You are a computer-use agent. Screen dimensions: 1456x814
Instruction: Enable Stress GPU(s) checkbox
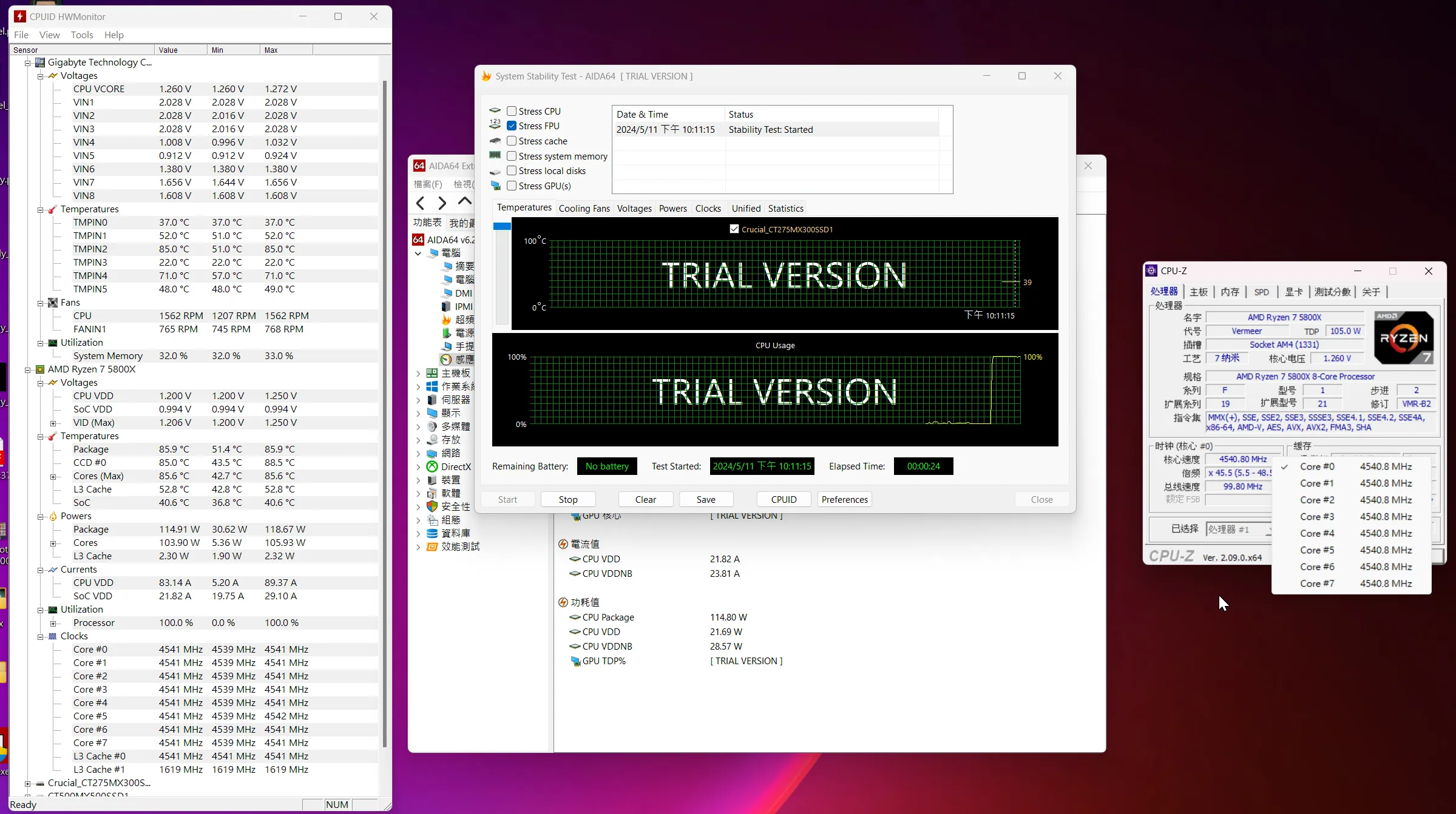pos(512,186)
